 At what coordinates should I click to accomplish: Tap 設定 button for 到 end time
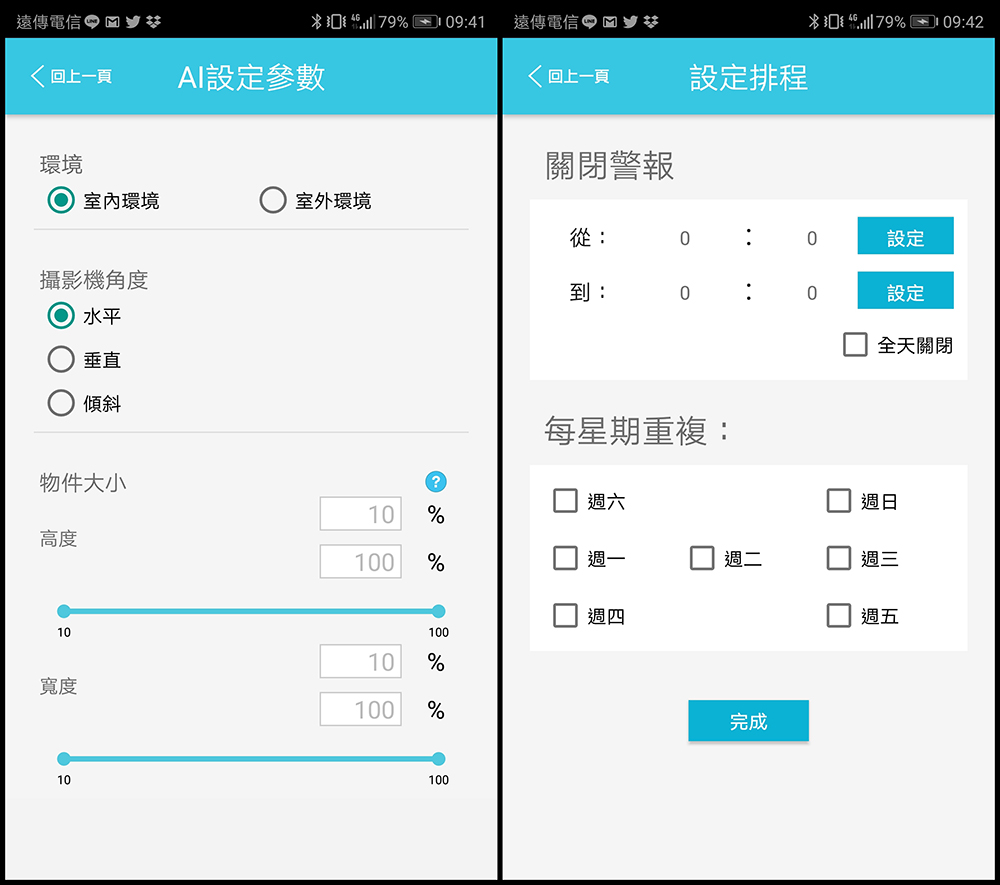coord(905,291)
